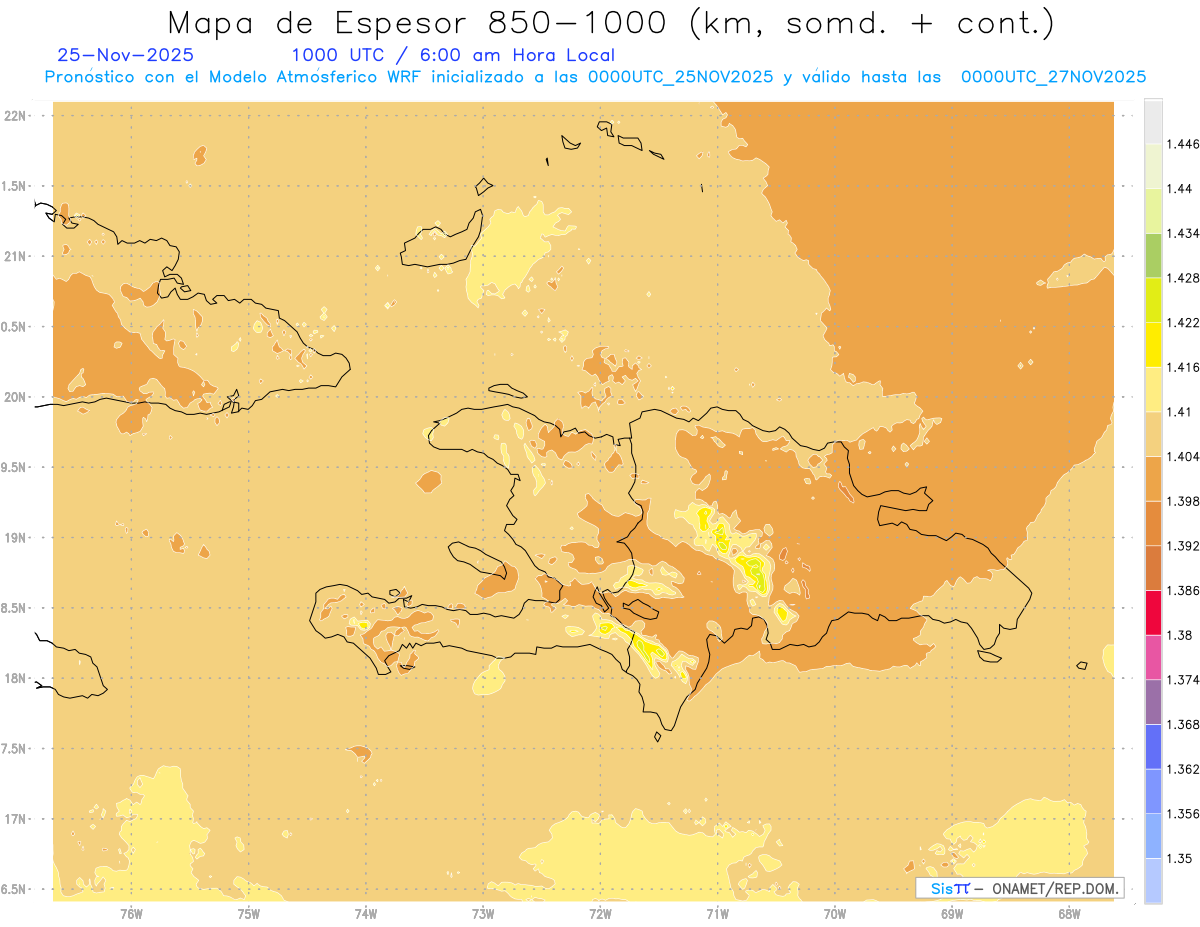Click the '17N' latitude label

[x=15, y=819]
